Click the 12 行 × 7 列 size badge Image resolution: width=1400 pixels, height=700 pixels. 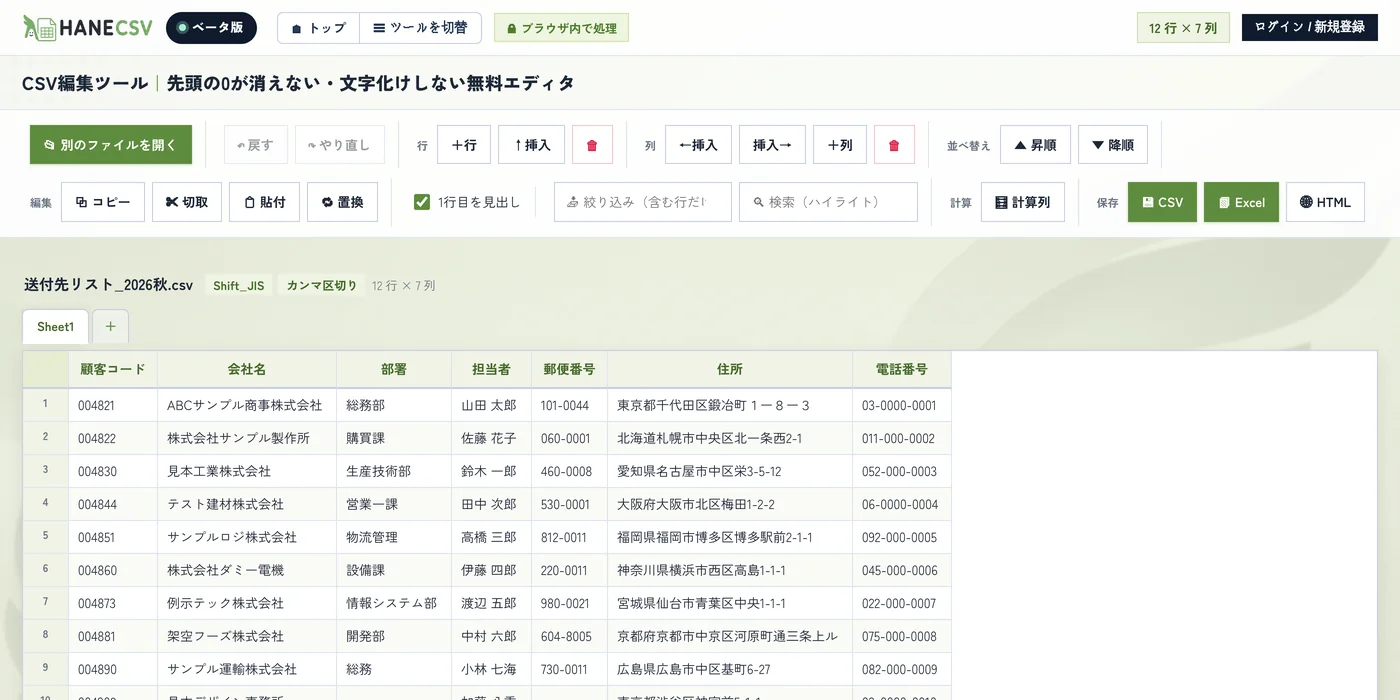[x=1183, y=28]
